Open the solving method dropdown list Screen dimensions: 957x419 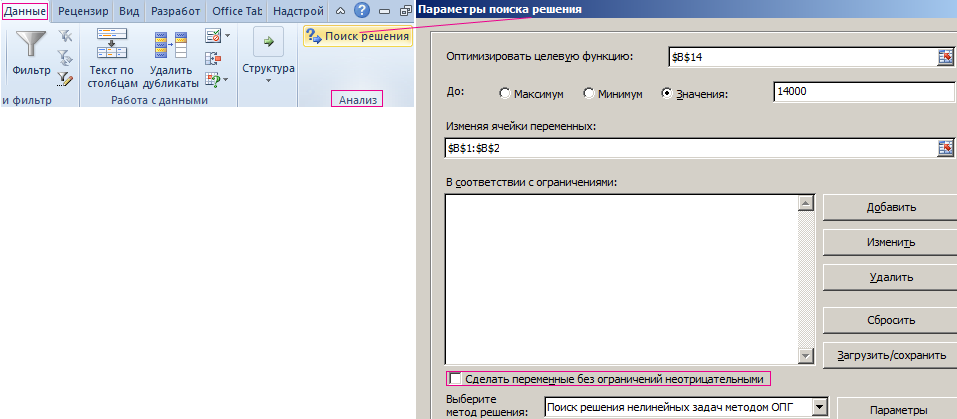click(x=820, y=407)
